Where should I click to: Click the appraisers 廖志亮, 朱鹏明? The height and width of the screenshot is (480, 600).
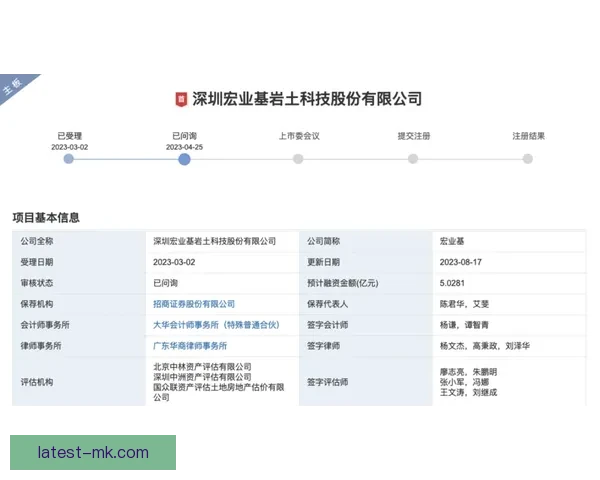point(468,372)
